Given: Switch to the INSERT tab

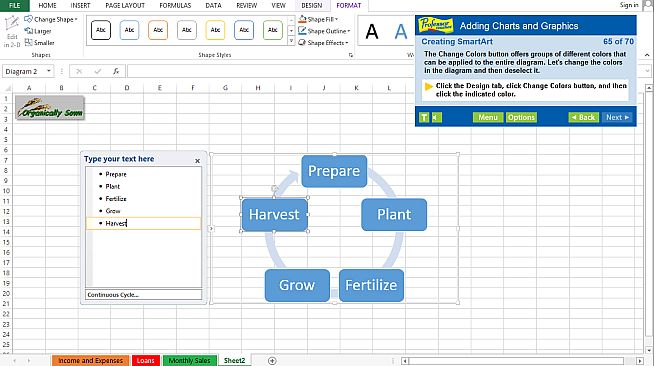Looking at the screenshot, I should [80, 5].
